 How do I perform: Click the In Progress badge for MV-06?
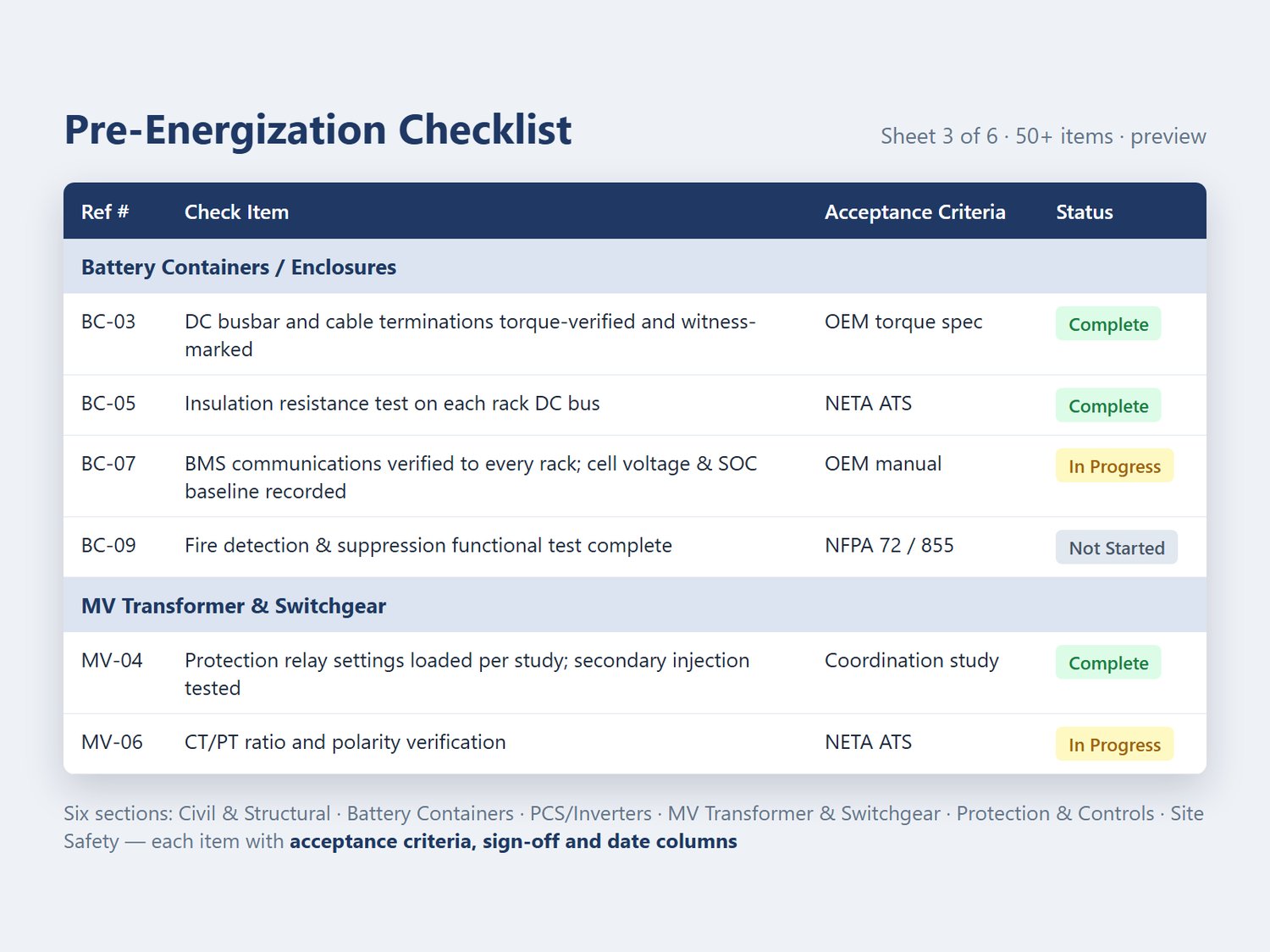(x=1114, y=745)
